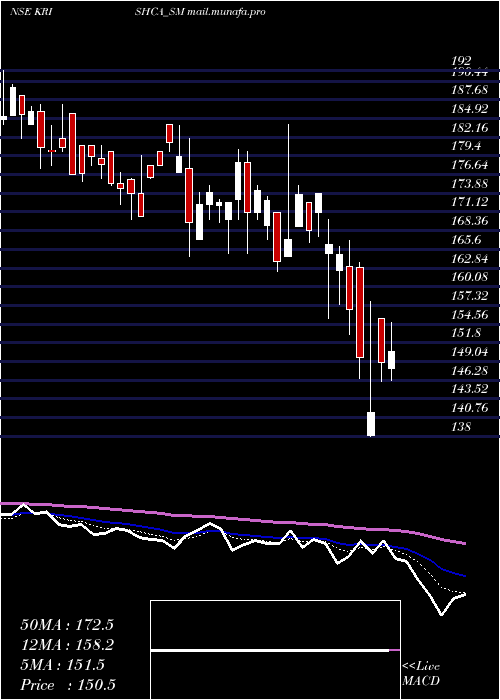Viewport: 500px width, 700px height.
Task: Click the 154.56 axis label
Action: coord(470,315)
